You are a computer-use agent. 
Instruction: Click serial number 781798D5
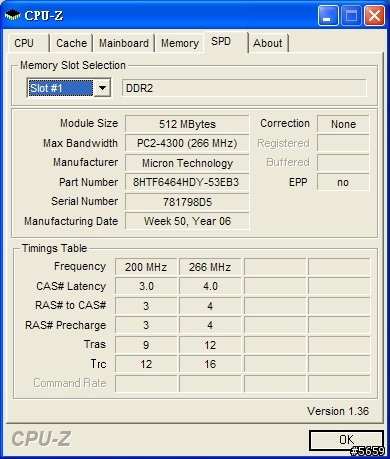[187, 202]
